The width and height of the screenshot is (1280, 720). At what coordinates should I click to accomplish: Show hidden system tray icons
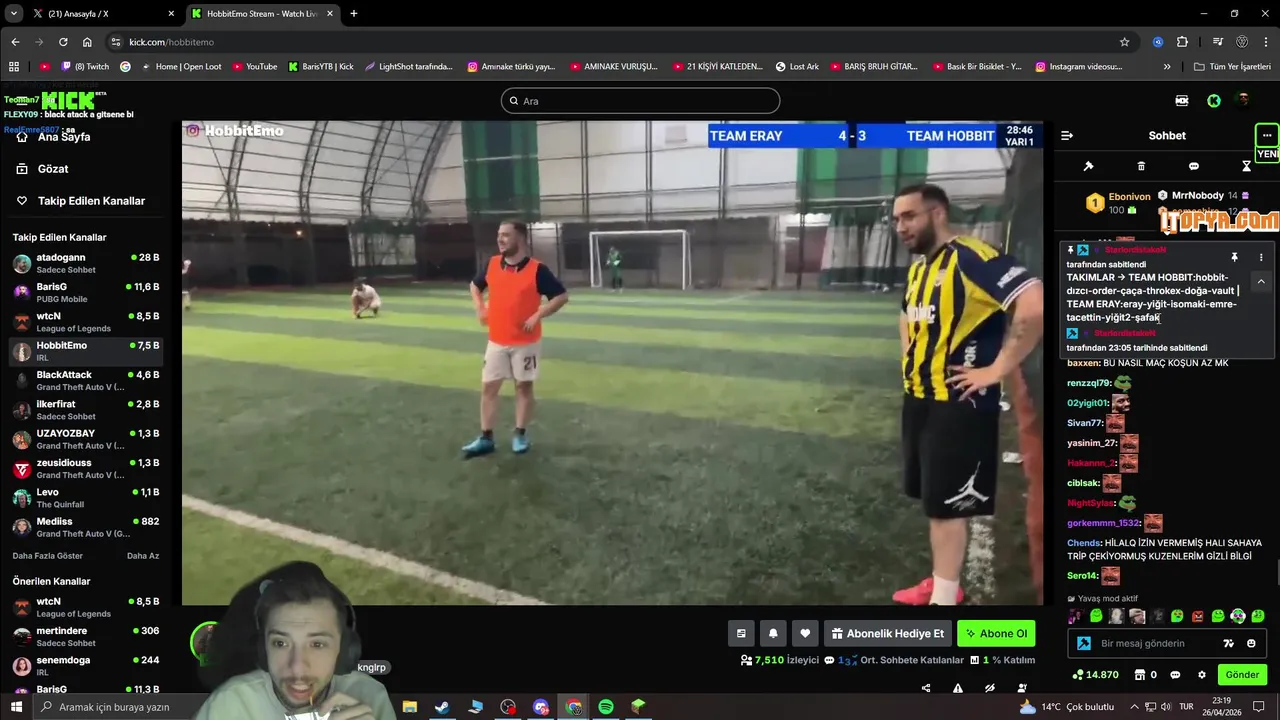click(x=1134, y=707)
